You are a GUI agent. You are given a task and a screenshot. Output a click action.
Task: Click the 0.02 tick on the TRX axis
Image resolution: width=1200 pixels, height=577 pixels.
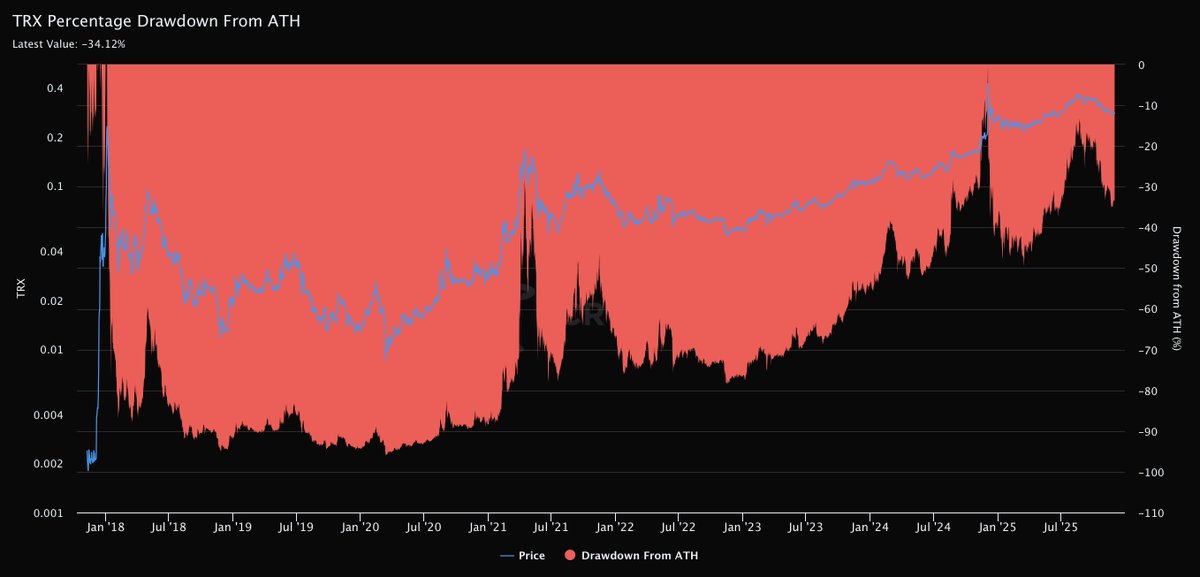pyautogui.click(x=53, y=301)
